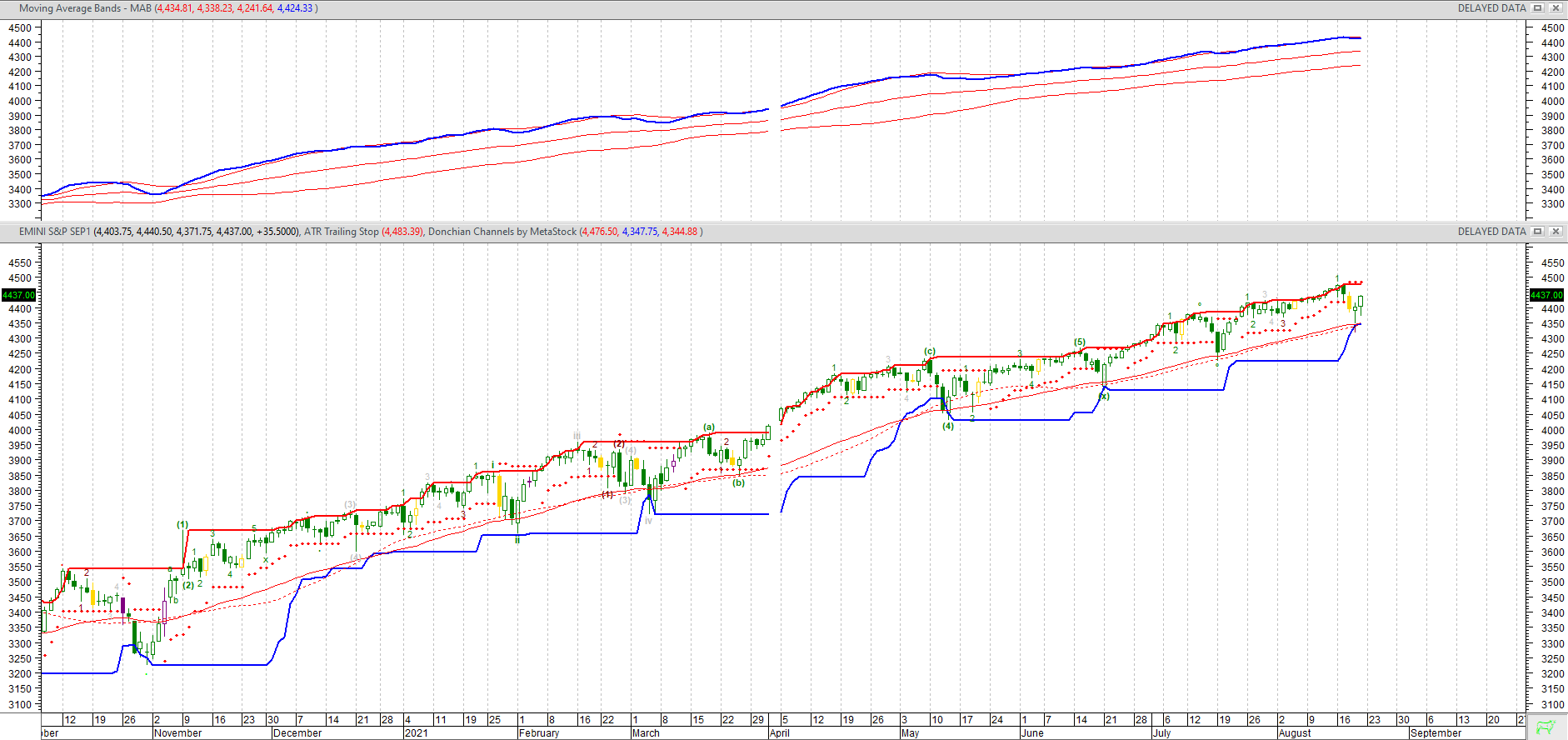Image resolution: width=1568 pixels, height=740 pixels.
Task: Close the EMINI S&P price pane
Action: 1555,232
